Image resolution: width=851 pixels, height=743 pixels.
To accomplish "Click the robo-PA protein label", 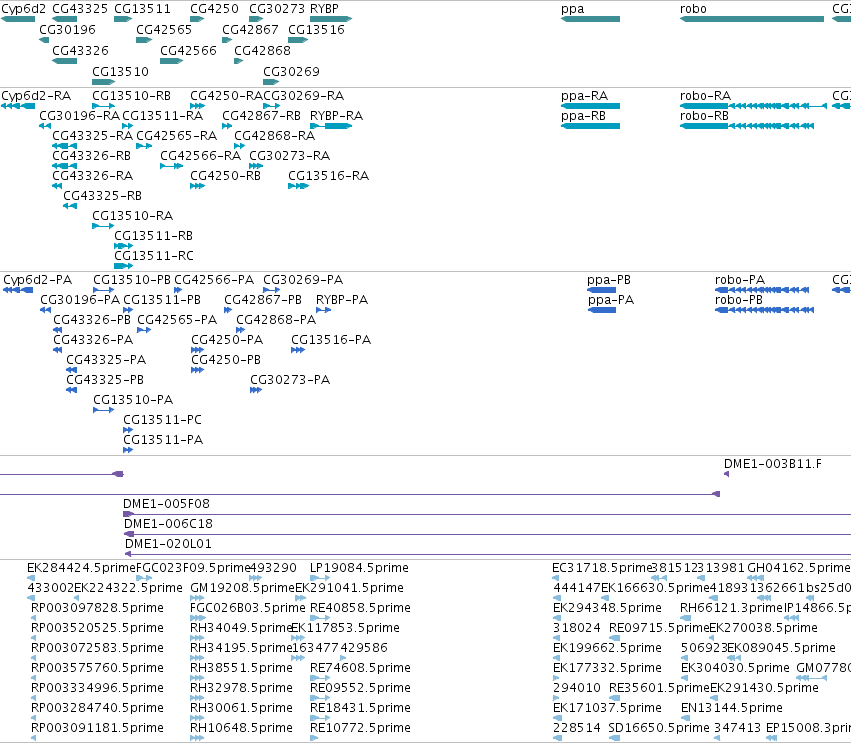I will click(x=740, y=280).
